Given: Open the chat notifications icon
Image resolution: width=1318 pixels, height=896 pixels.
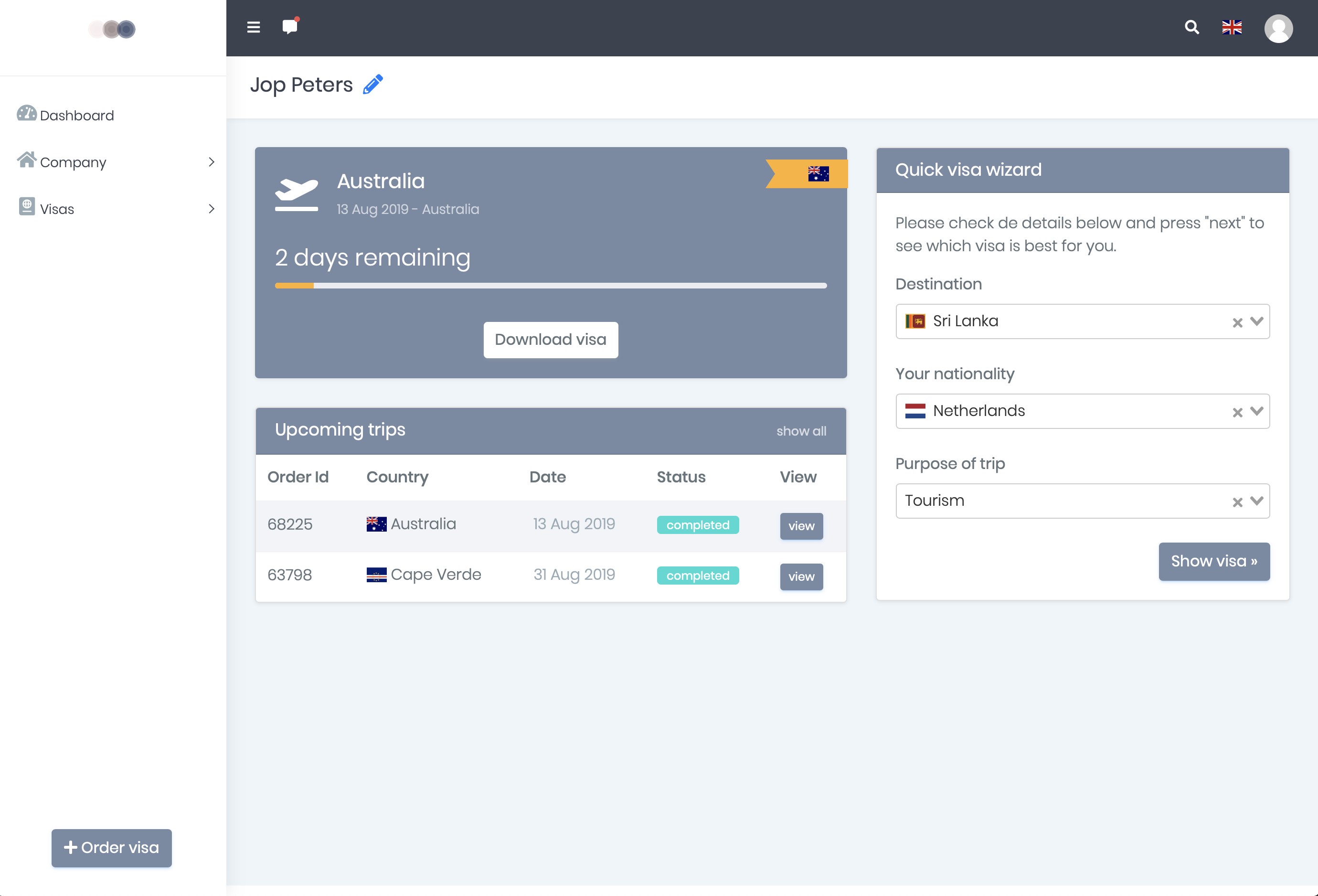Looking at the screenshot, I should 290,26.
